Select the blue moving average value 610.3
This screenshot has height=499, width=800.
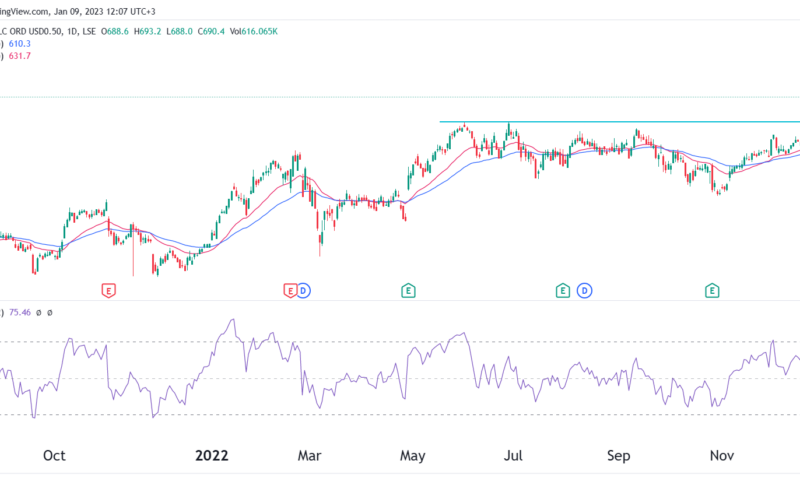coord(19,44)
